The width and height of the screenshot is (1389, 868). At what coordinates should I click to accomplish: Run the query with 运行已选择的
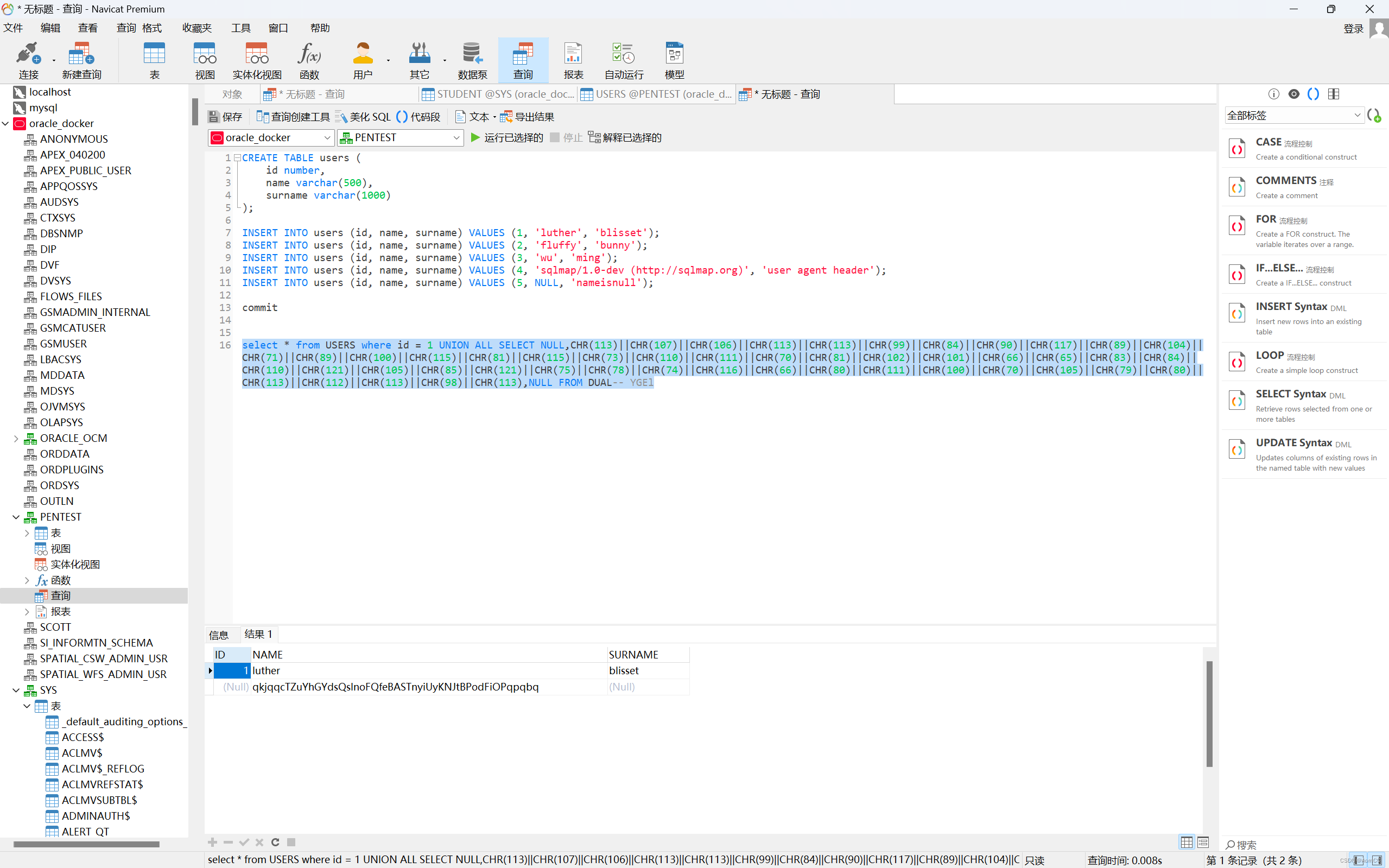point(506,137)
